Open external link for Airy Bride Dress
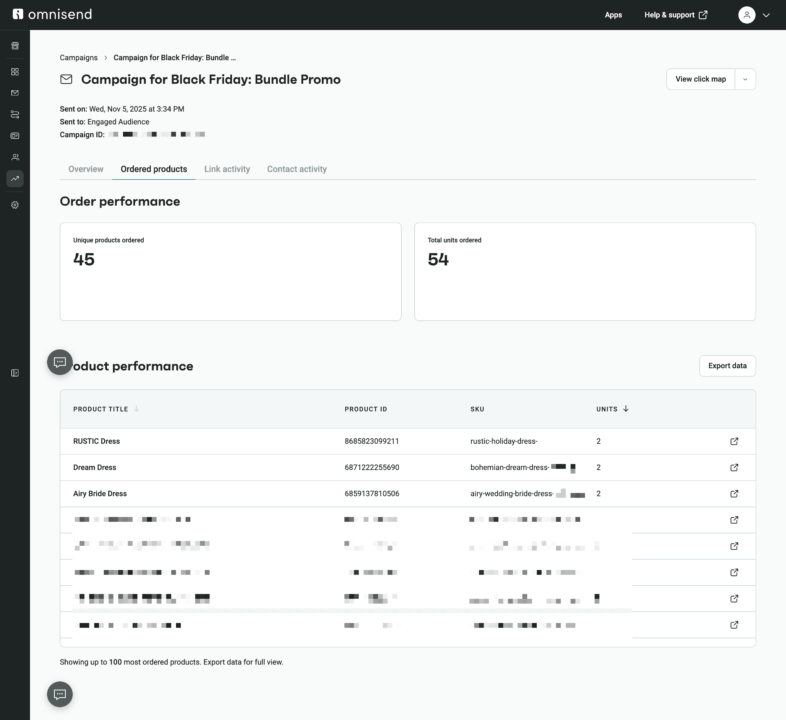786x720 pixels. (x=734, y=494)
